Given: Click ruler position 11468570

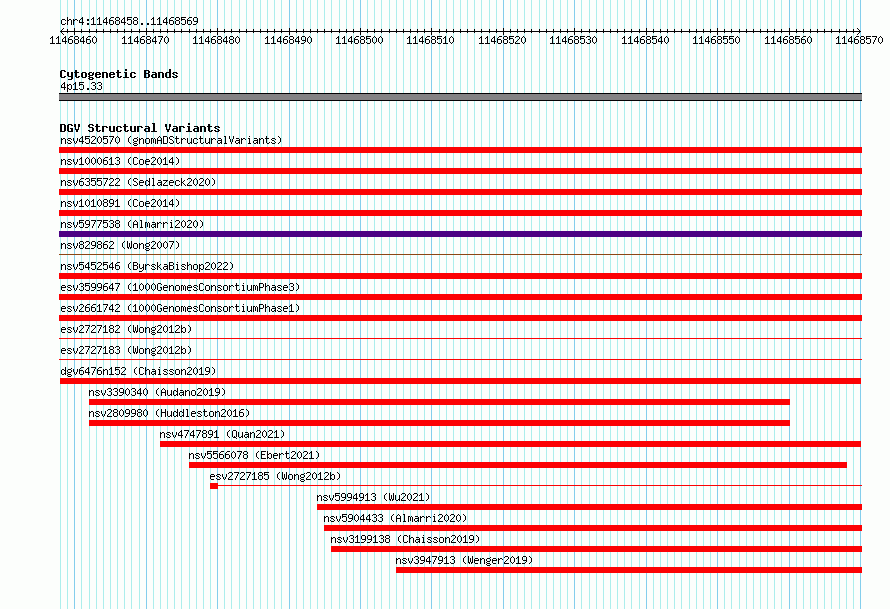Looking at the screenshot, I should click(x=859, y=40).
